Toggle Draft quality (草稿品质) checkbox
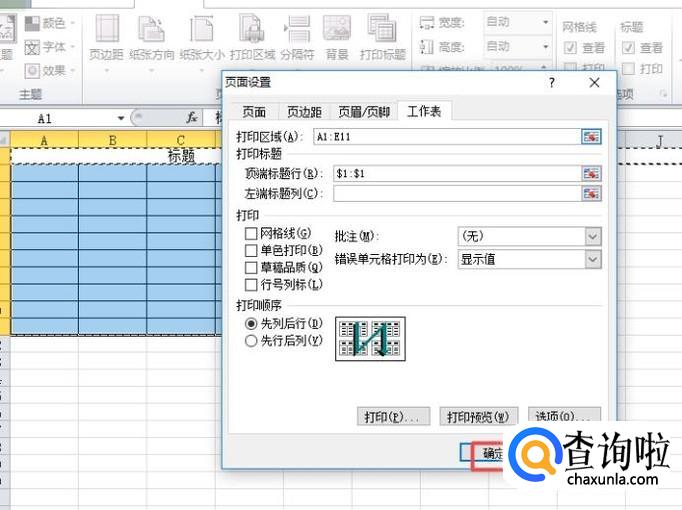This screenshot has width=682, height=510. (251, 268)
